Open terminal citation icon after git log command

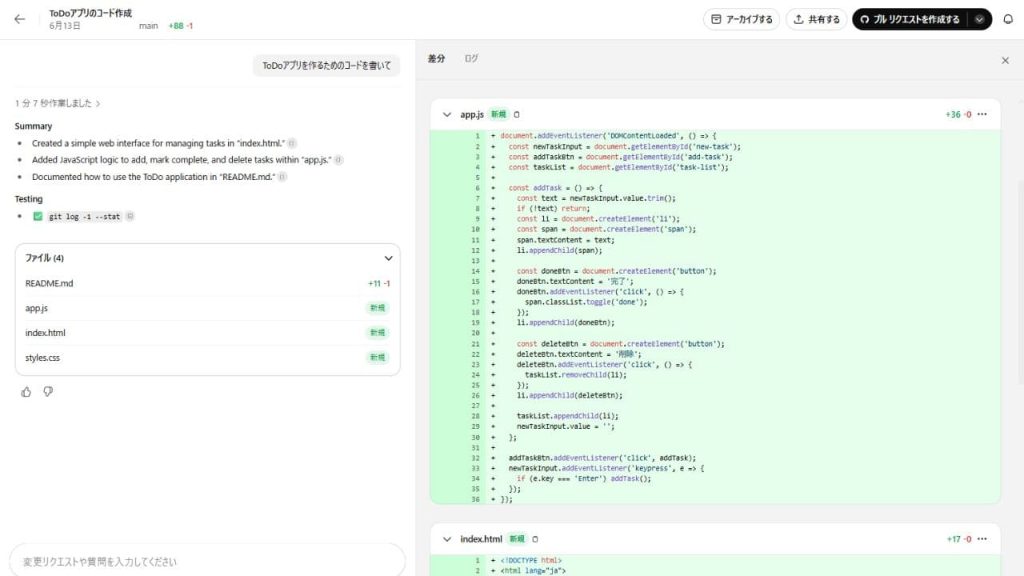(x=130, y=216)
